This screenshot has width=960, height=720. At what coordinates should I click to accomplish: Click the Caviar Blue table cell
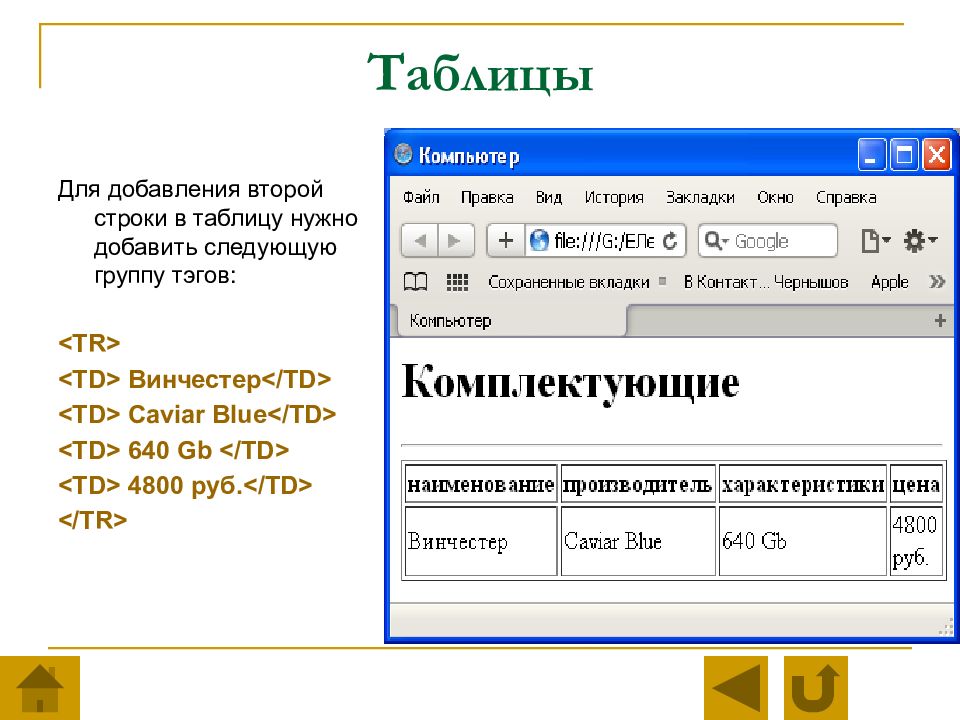[x=637, y=541]
